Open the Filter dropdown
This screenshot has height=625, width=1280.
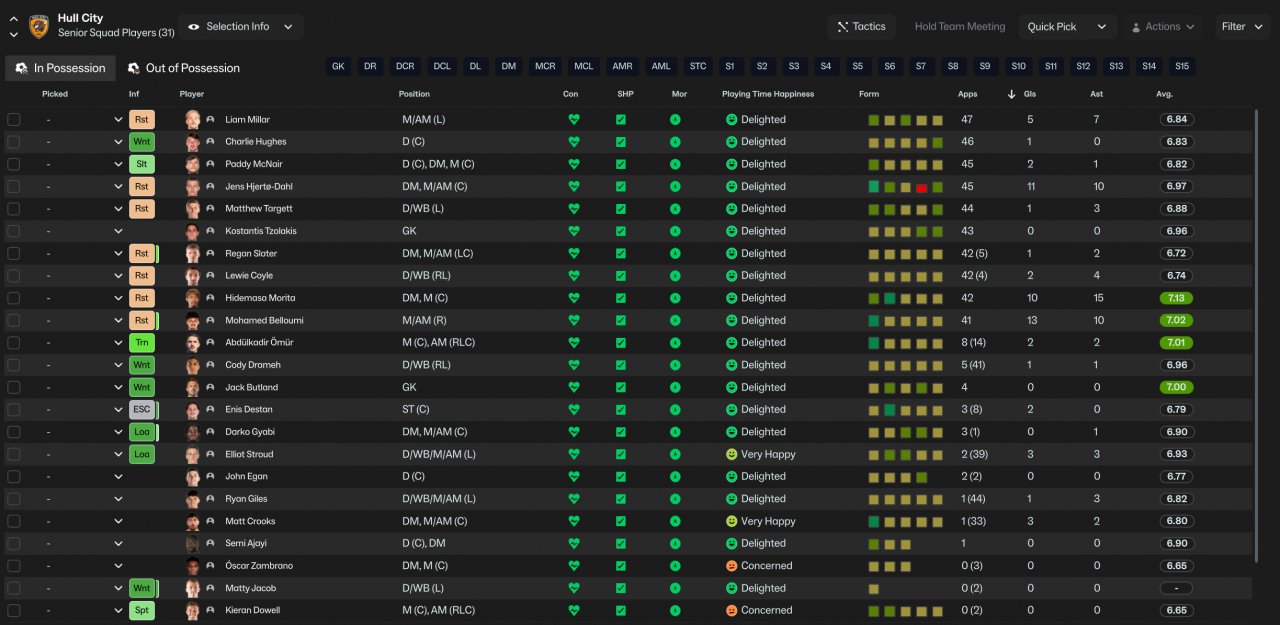[1243, 27]
